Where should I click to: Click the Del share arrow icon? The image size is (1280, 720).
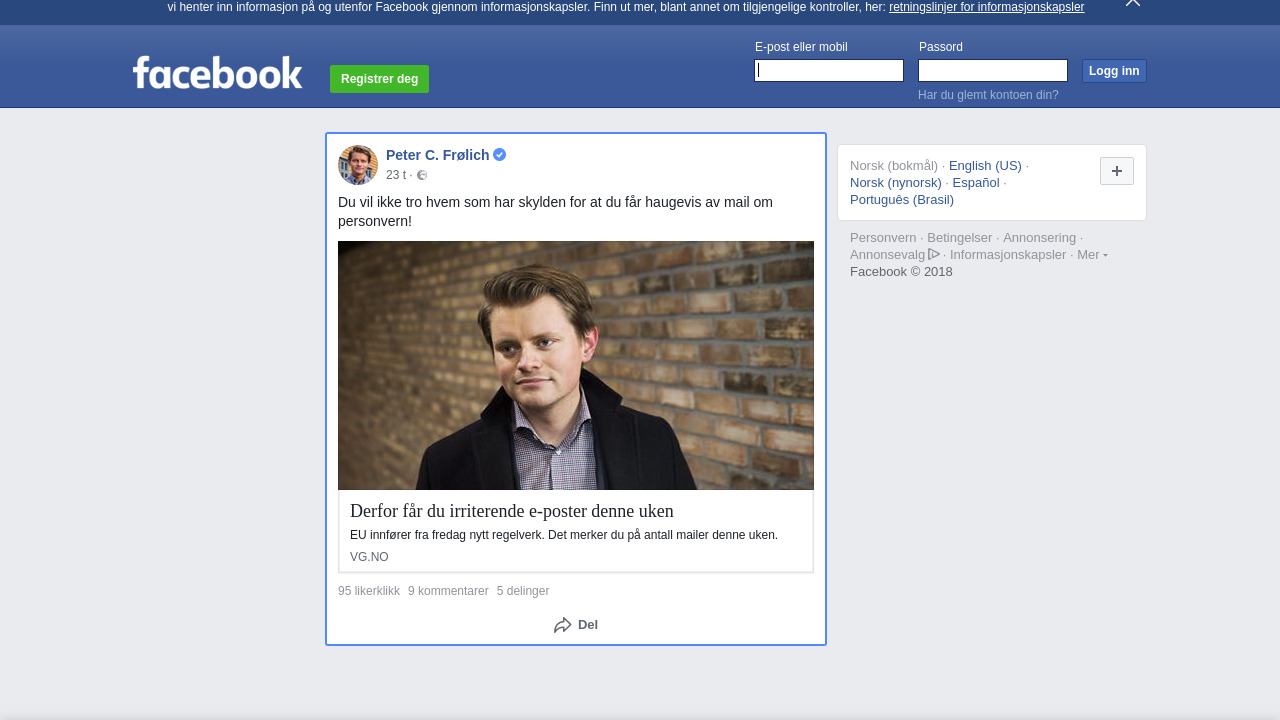[x=563, y=625]
